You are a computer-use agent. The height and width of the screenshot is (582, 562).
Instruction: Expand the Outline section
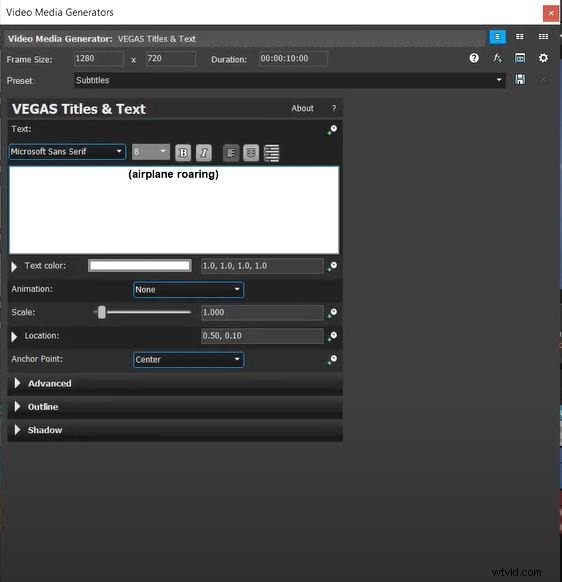tap(17, 407)
